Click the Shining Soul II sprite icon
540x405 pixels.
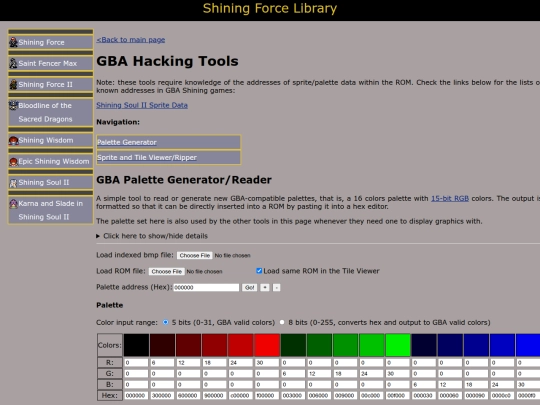13,182
